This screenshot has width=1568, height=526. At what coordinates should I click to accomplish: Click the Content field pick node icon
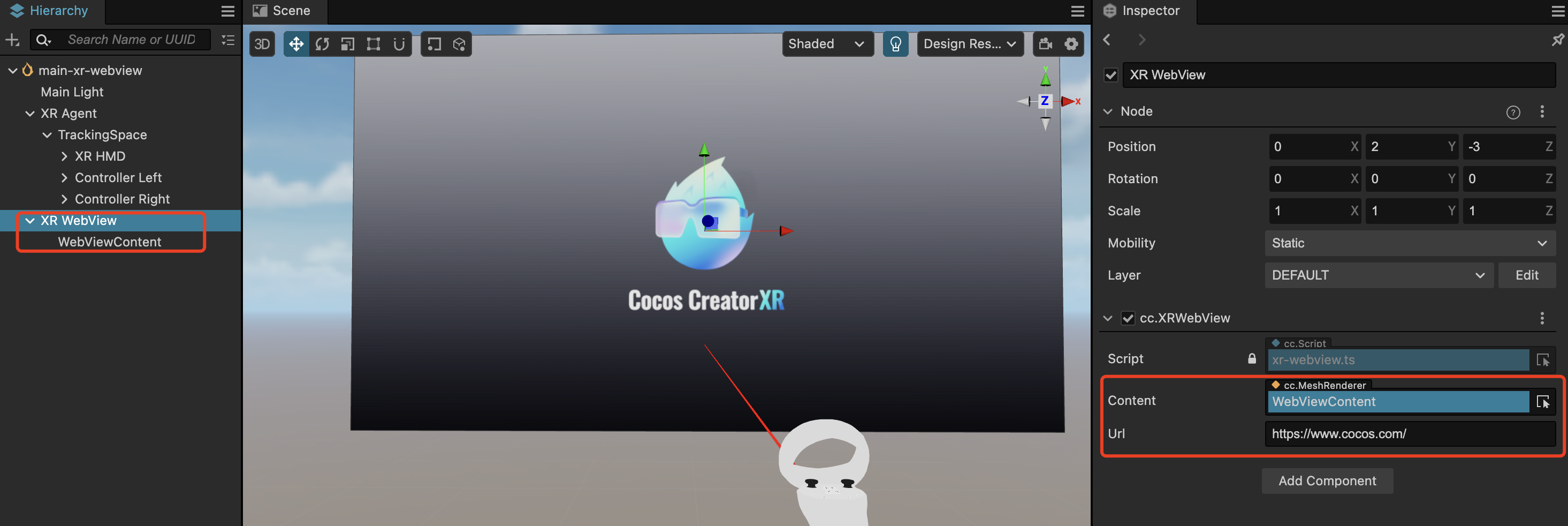(x=1542, y=402)
